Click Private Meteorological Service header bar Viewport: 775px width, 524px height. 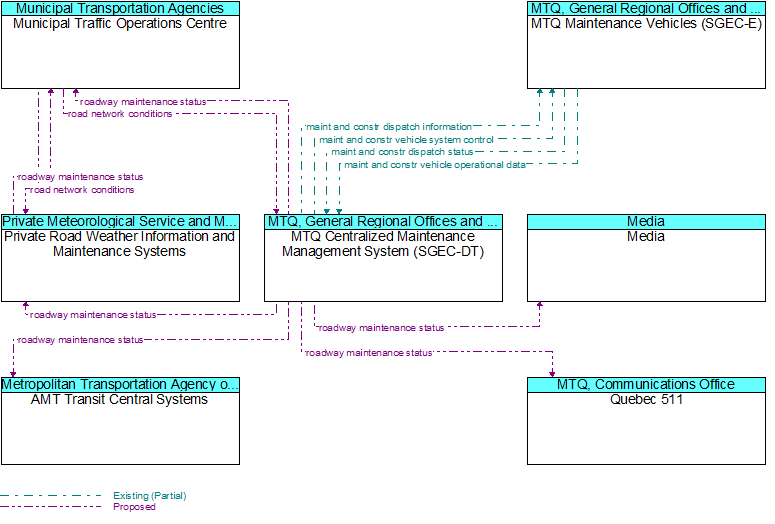[120, 221]
